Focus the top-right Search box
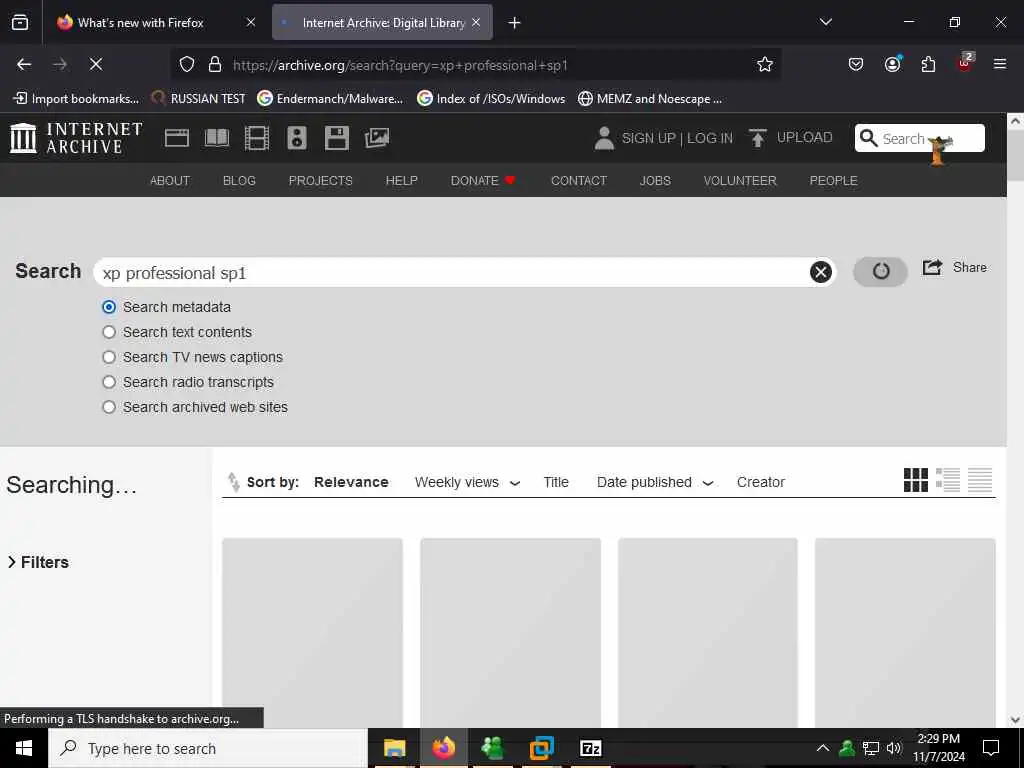The image size is (1024, 768). [x=920, y=138]
